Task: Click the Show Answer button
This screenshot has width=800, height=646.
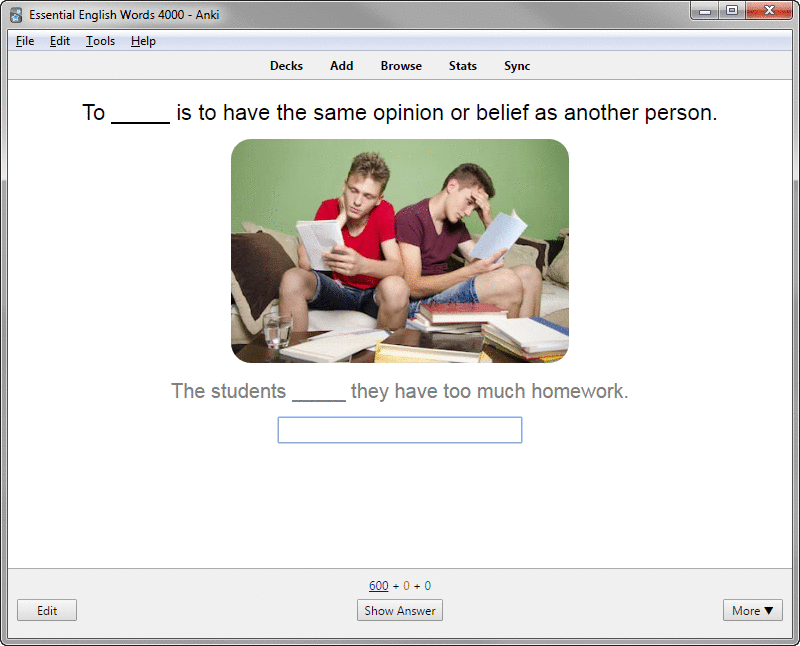Action: pos(400,610)
